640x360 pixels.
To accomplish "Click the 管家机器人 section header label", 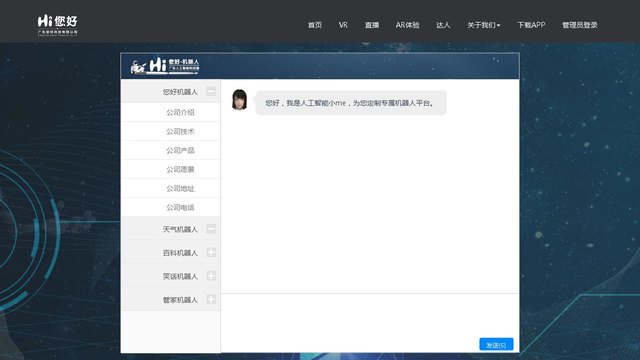I will pos(180,300).
